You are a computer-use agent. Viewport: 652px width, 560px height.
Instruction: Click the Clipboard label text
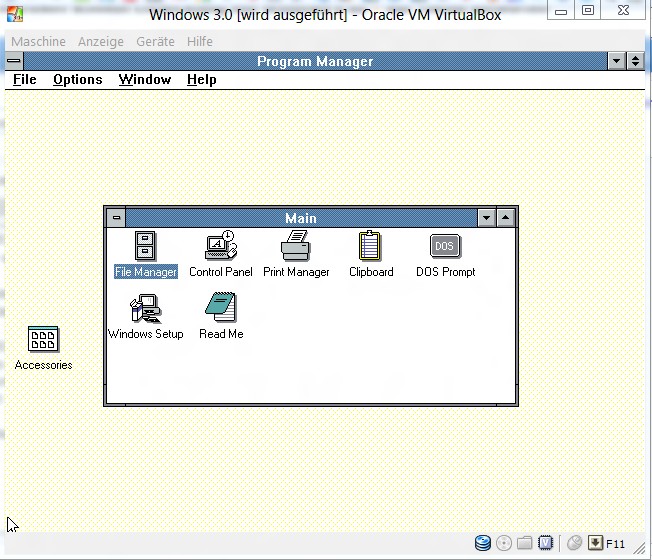tap(371, 272)
